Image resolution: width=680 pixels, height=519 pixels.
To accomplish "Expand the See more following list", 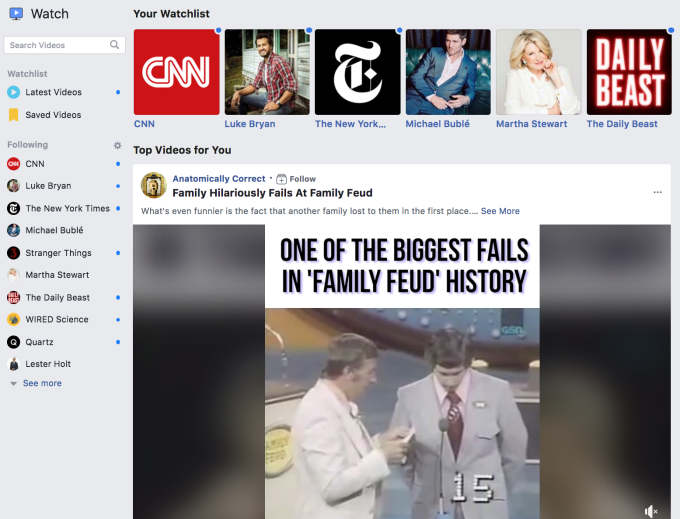I will pos(41,383).
